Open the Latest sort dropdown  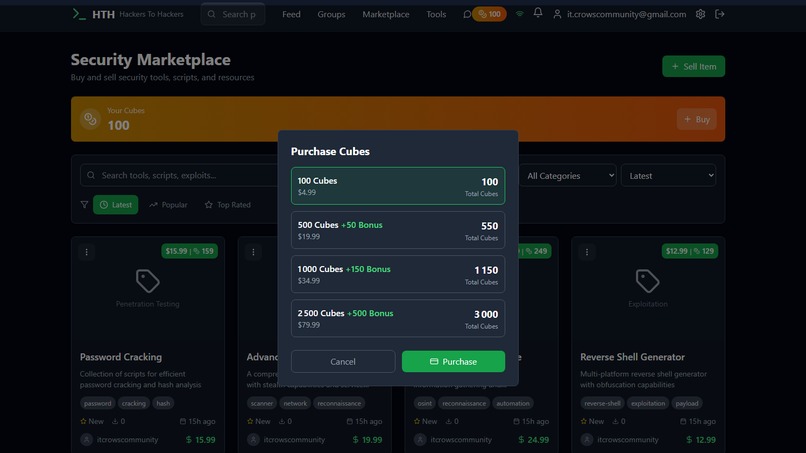click(x=668, y=175)
